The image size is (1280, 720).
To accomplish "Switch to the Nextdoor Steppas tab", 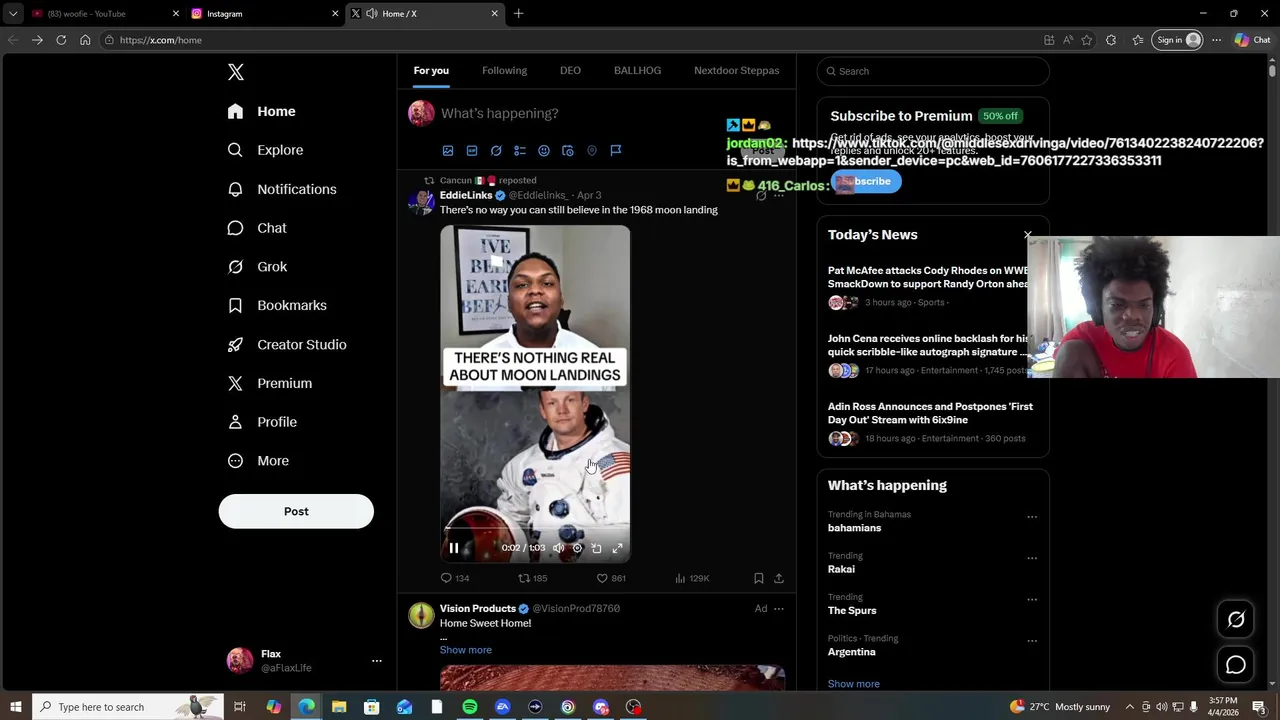I will [736, 70].
